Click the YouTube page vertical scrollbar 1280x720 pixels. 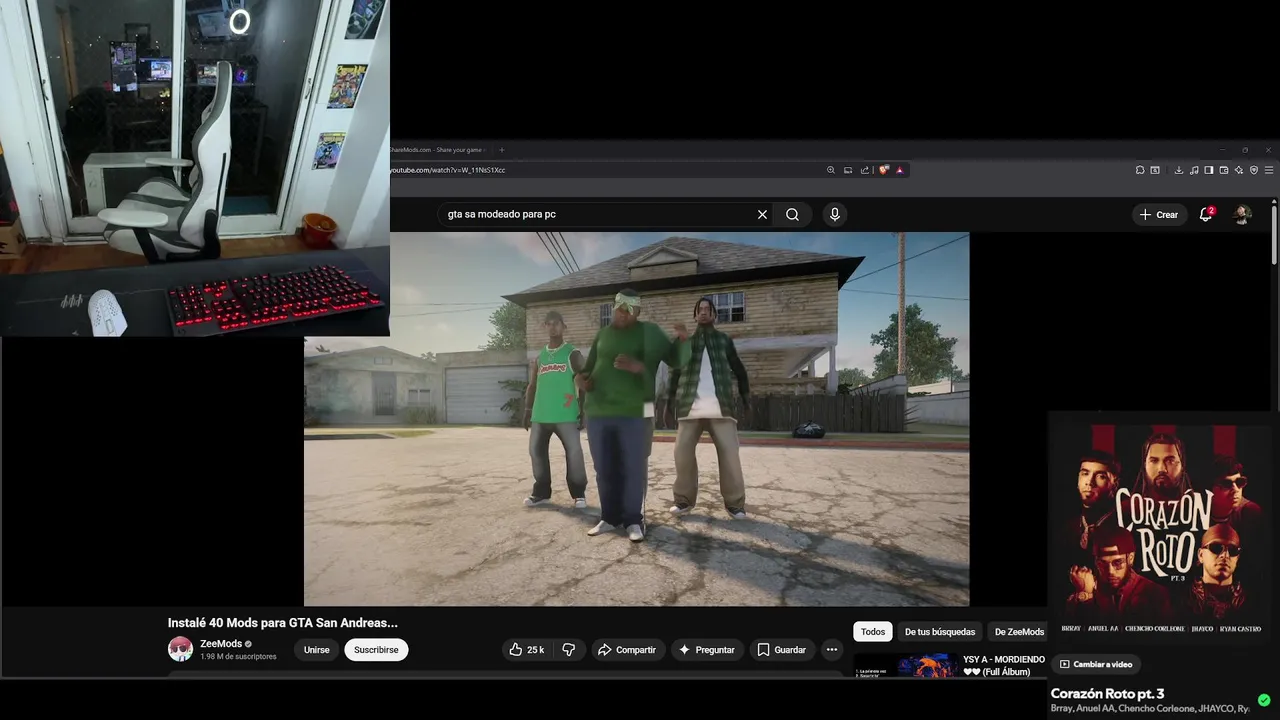pyautogui.click(x=1274, y=233)
